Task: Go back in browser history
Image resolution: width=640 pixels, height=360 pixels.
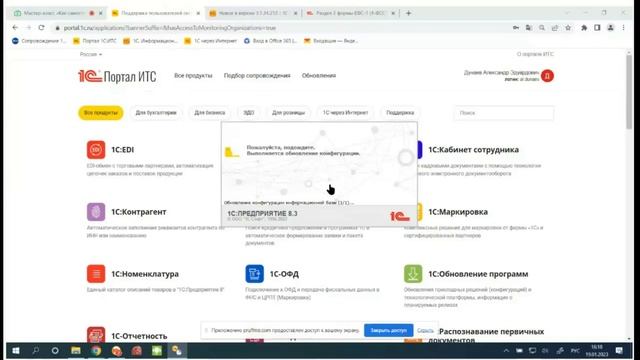Action: click(15, 28)
